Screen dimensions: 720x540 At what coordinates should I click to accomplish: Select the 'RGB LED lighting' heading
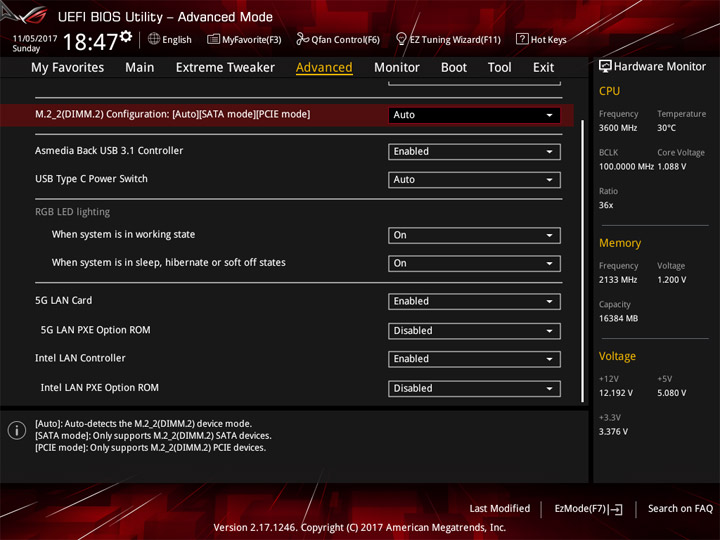tap(73, 212)
